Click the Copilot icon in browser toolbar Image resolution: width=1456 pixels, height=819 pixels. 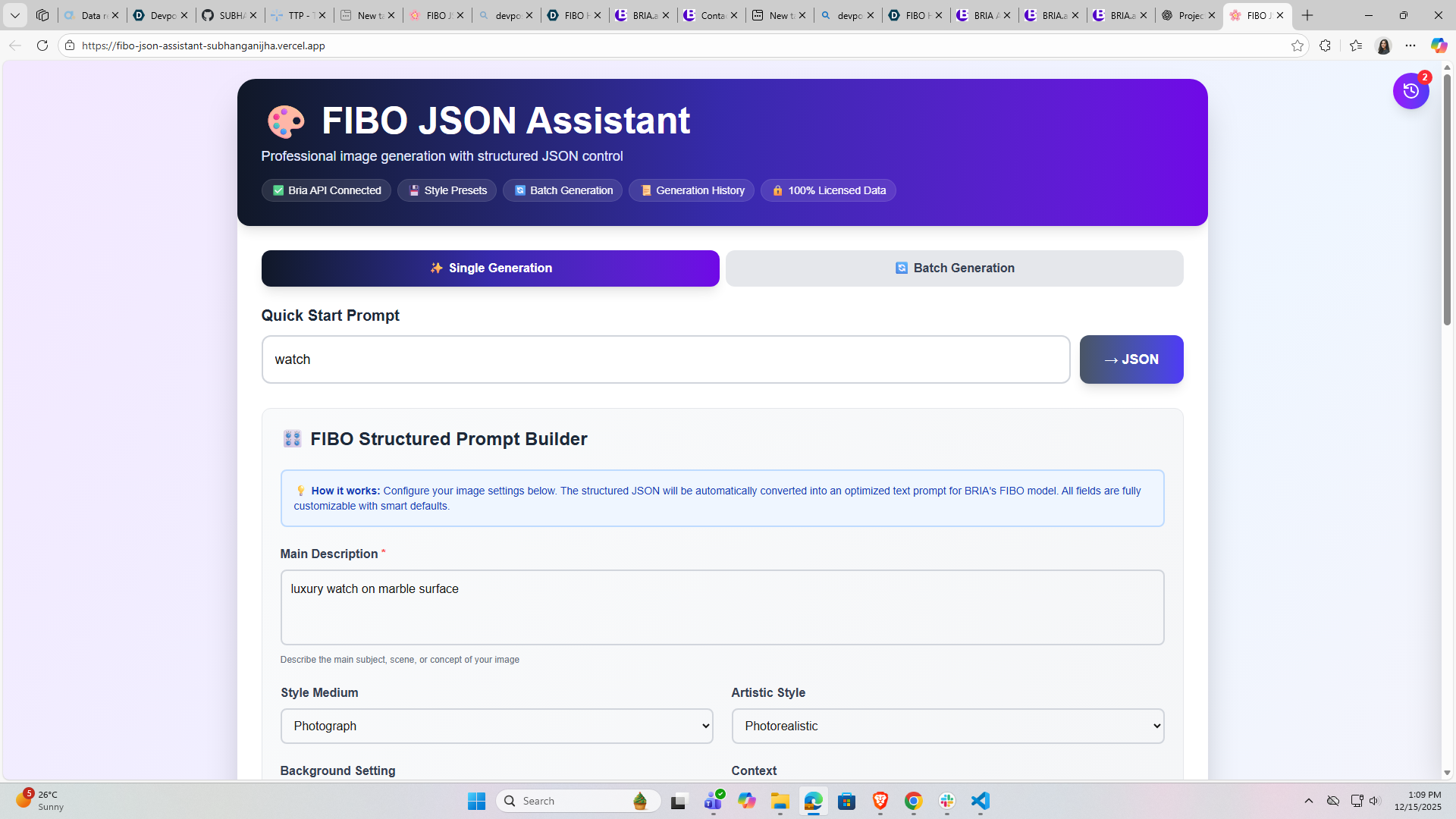click(1439, 45)
